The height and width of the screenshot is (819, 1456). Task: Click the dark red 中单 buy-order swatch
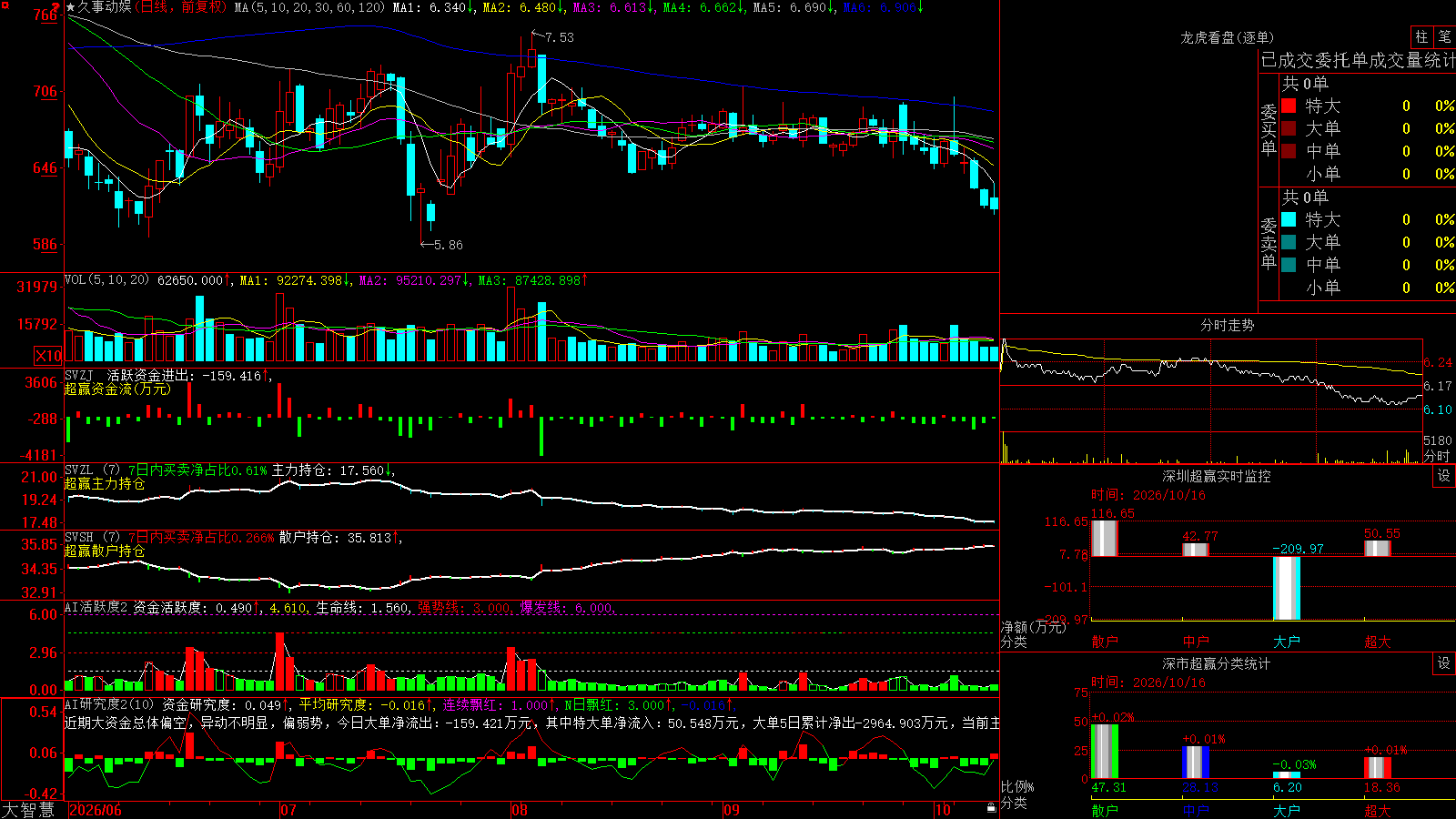[1289, 151]
